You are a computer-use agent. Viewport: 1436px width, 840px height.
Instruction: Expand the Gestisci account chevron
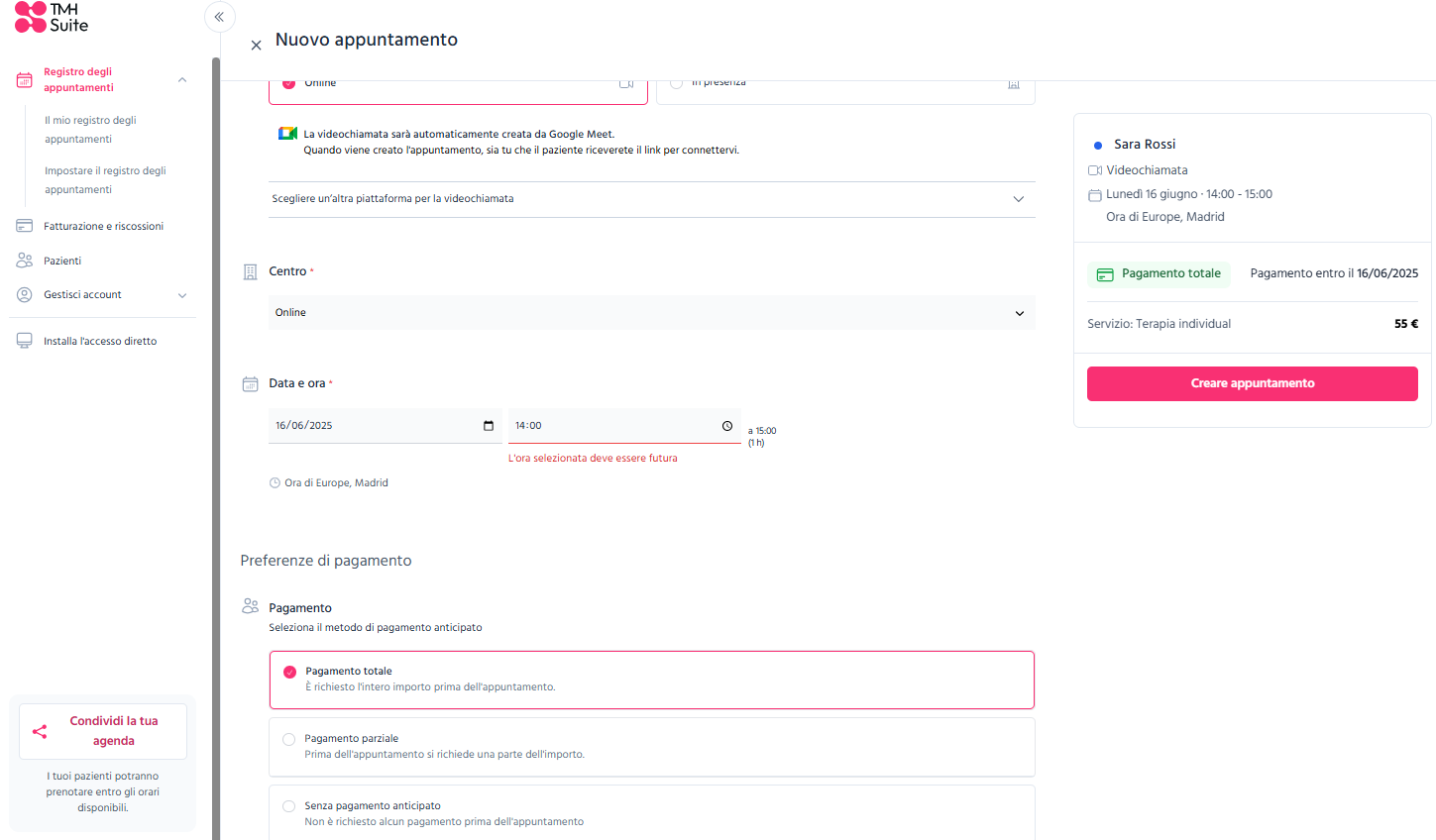(182, 295)
